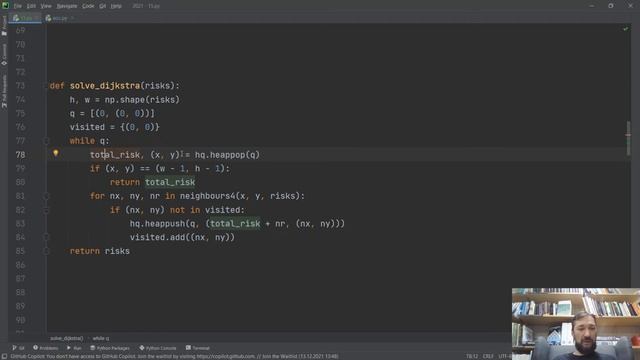The height and width of the screenshot is (360, 640).
Task: Open the Commit tool window sidebar
Action: click(x=4, y=54)
